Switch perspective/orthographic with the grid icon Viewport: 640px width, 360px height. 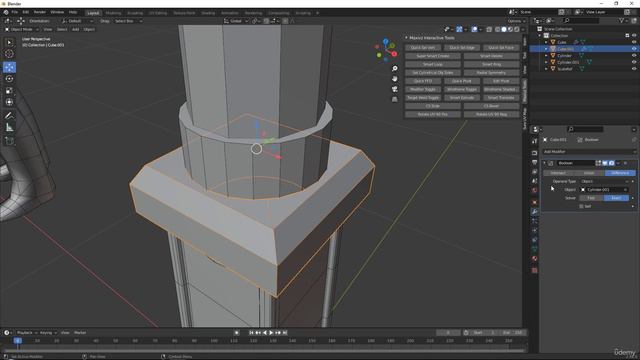[394, 99]
